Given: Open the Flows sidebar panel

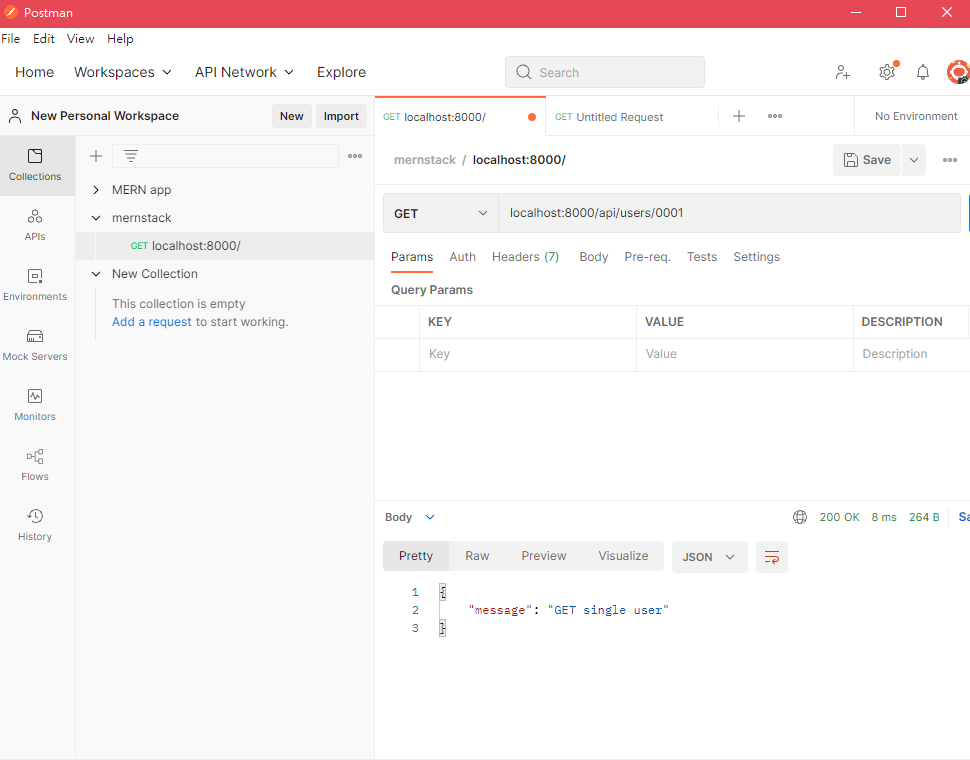Looking at the screenshot, I should coord(35,465).
